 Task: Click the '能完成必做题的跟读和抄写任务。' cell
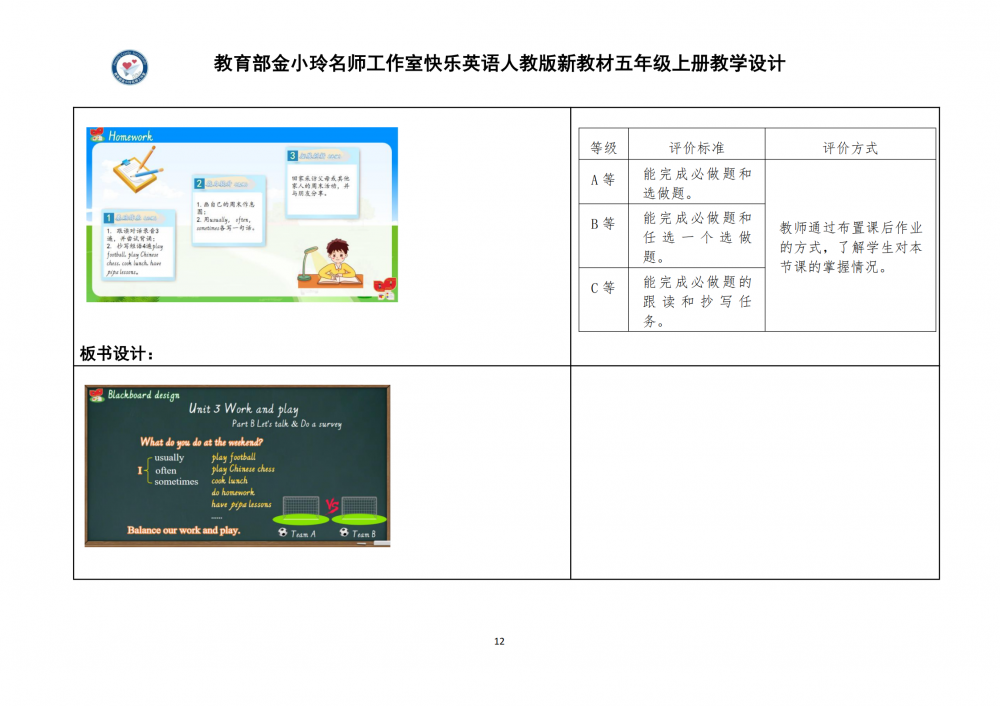[696, 300]
